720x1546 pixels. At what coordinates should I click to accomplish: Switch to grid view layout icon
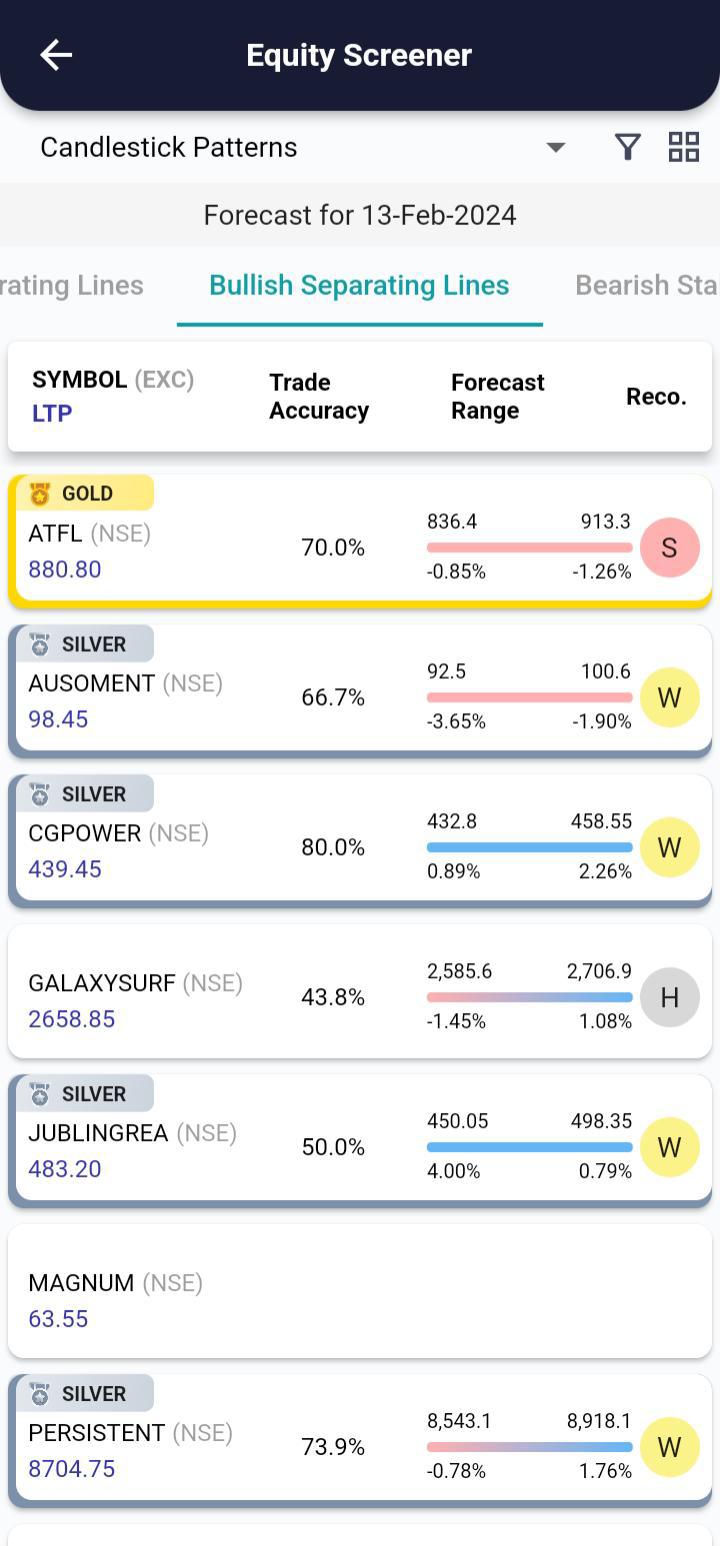pos(684,147)
